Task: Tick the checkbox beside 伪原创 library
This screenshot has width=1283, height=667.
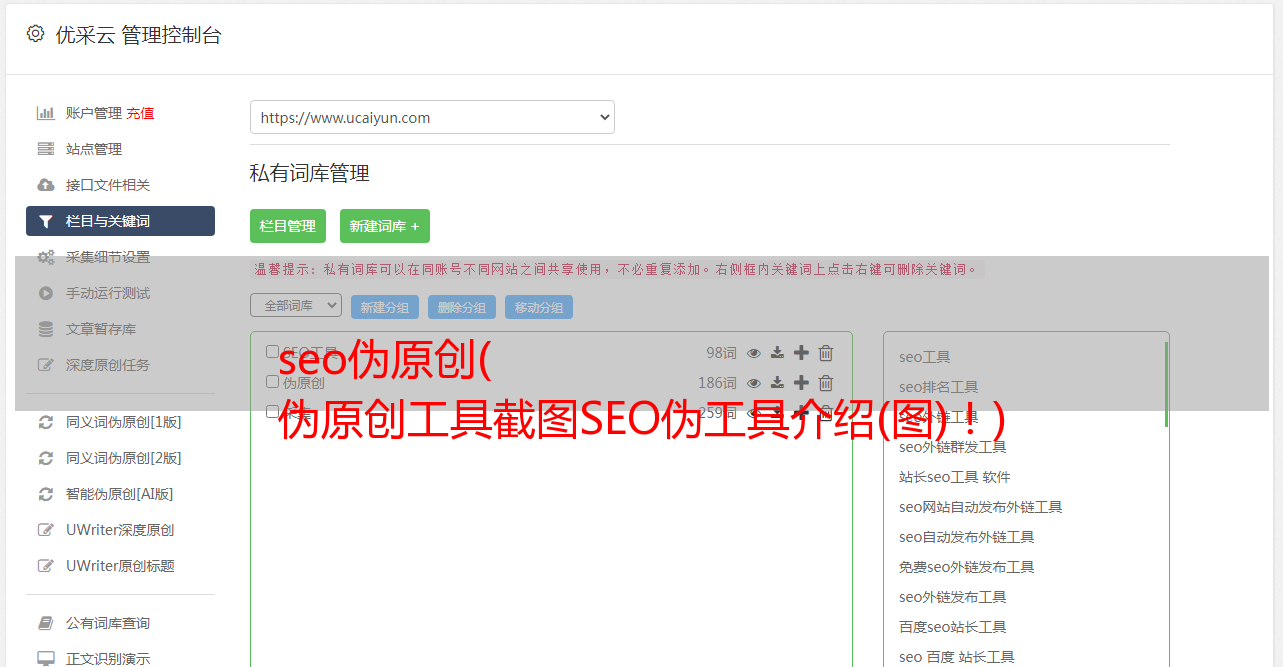Action: click(x=272, y=382)
